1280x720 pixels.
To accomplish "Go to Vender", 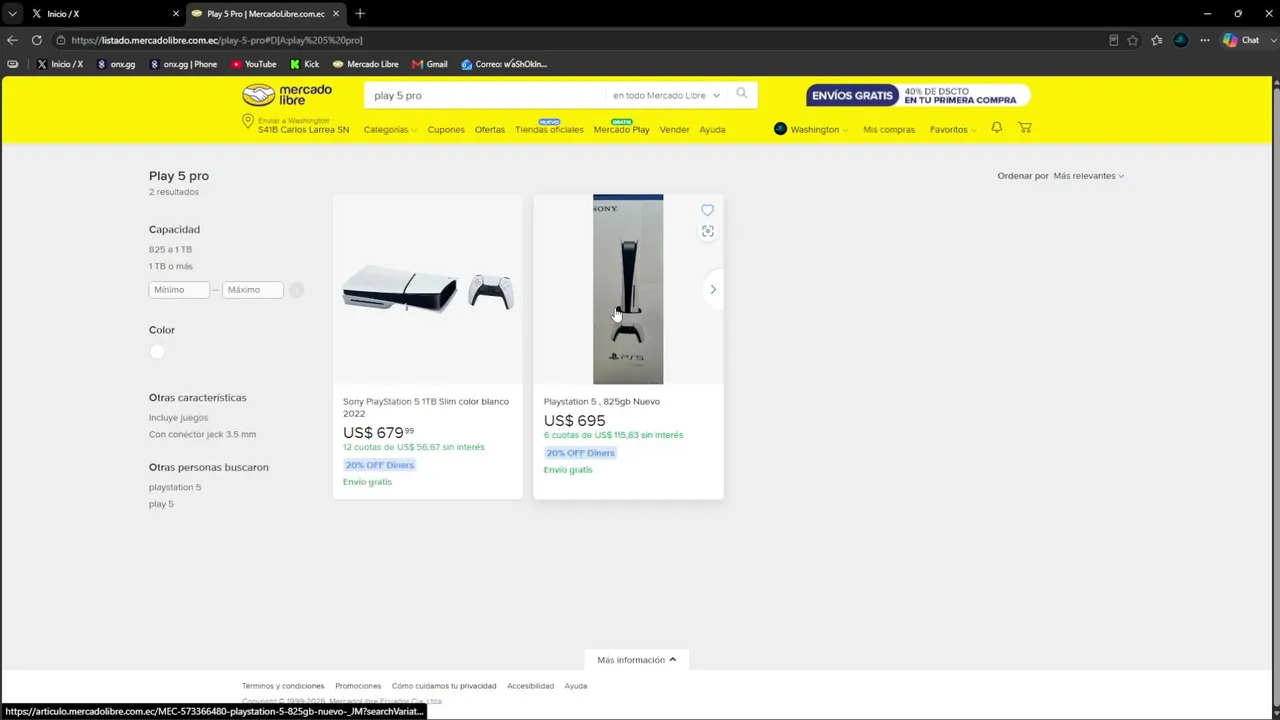I will 674,130.
